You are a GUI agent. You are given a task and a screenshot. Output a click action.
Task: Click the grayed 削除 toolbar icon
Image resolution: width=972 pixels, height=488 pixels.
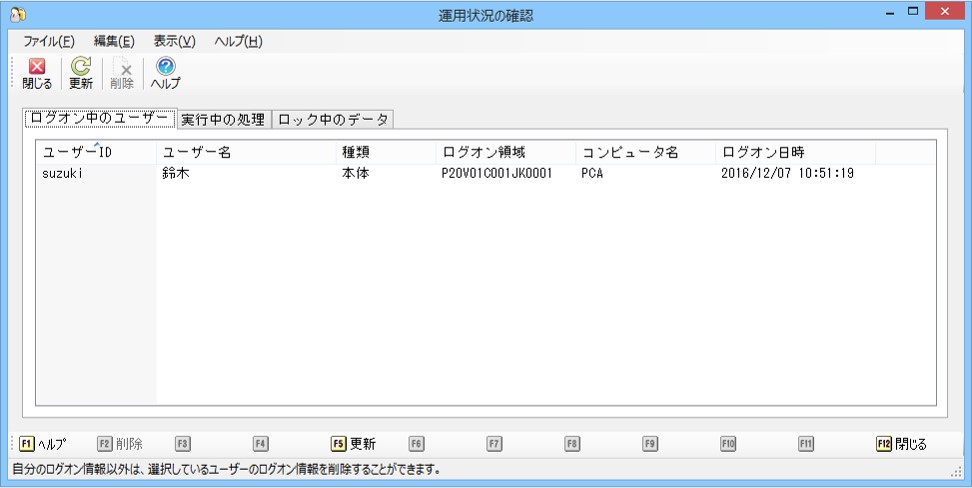[122, 73]
